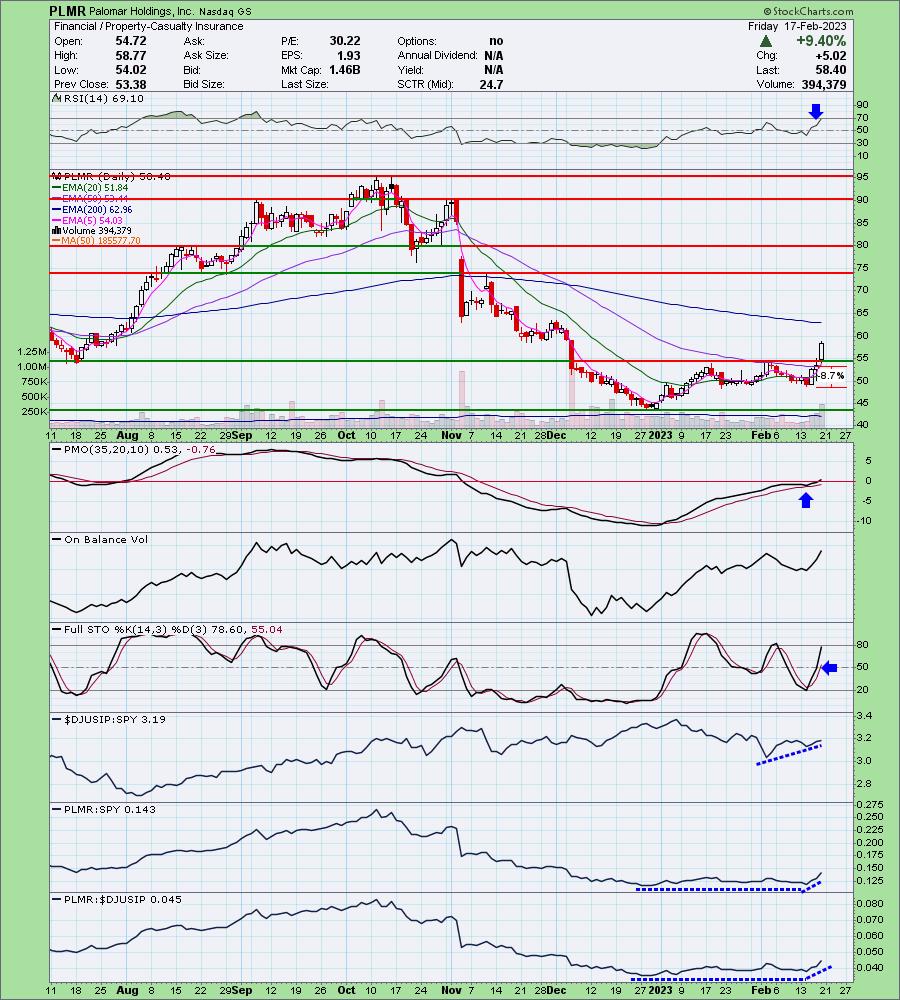Screen dimensions: 900x1000
Task: Click the Options value 'no'
Action: (496, 41)
